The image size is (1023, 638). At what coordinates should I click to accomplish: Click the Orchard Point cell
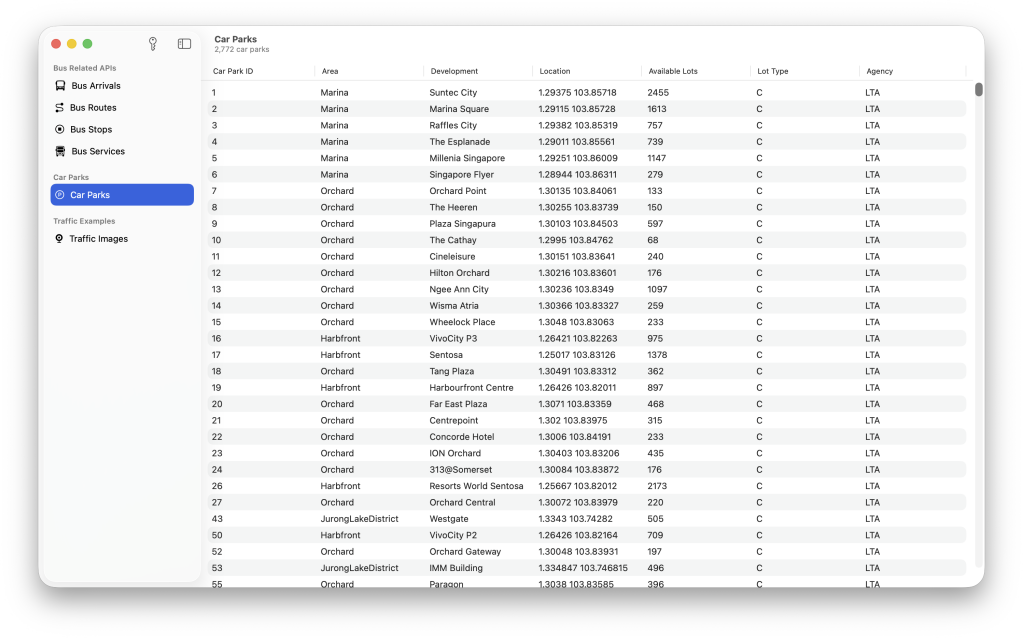[x=458, y=191]
